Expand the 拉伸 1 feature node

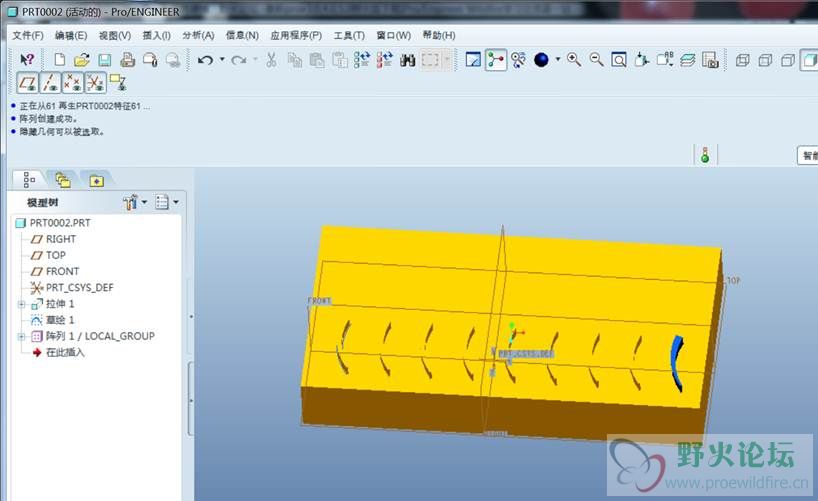(x=21, y=304)
